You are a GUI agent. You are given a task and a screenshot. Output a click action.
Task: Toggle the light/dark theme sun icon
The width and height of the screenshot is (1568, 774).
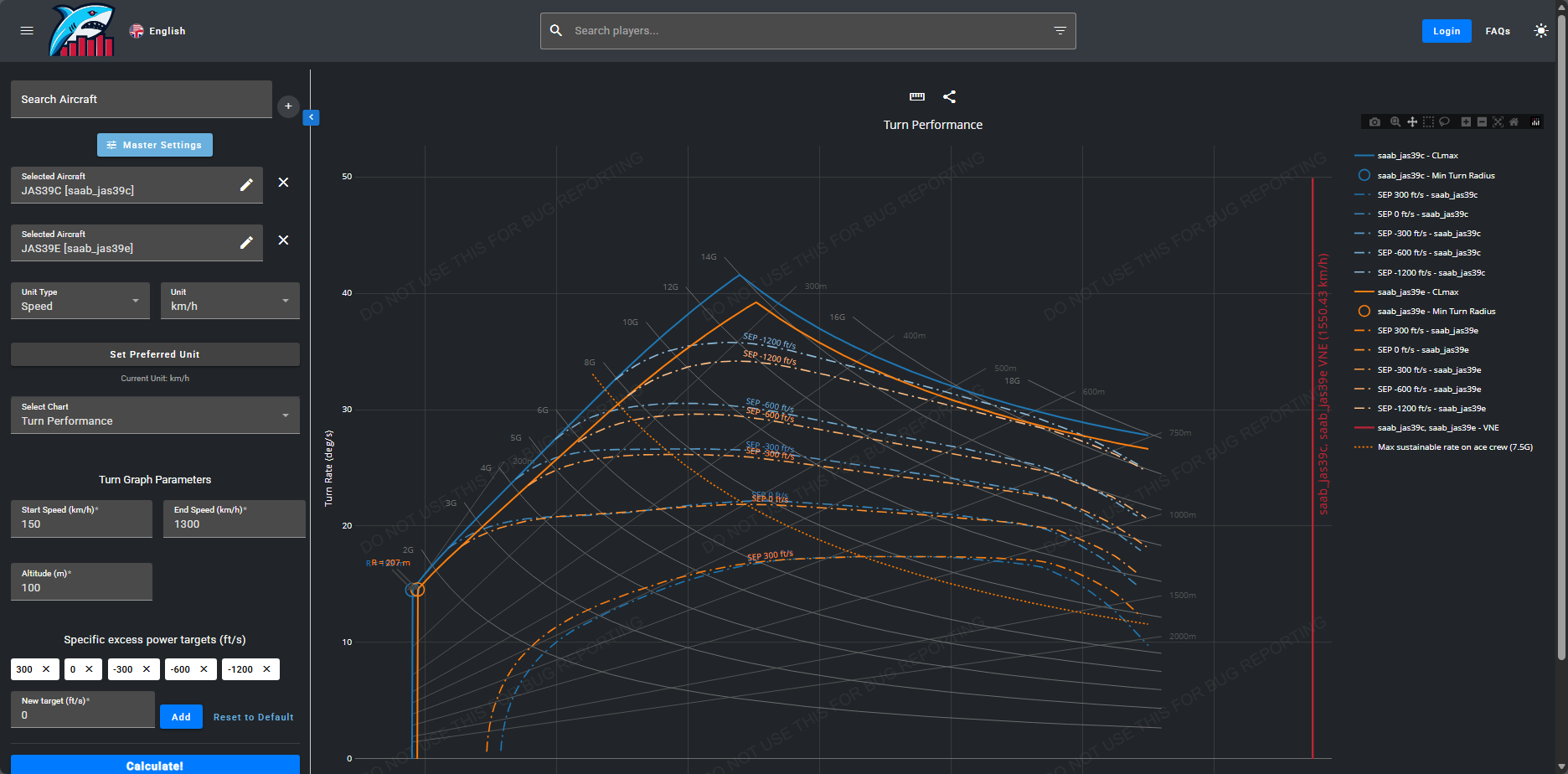1540,31
